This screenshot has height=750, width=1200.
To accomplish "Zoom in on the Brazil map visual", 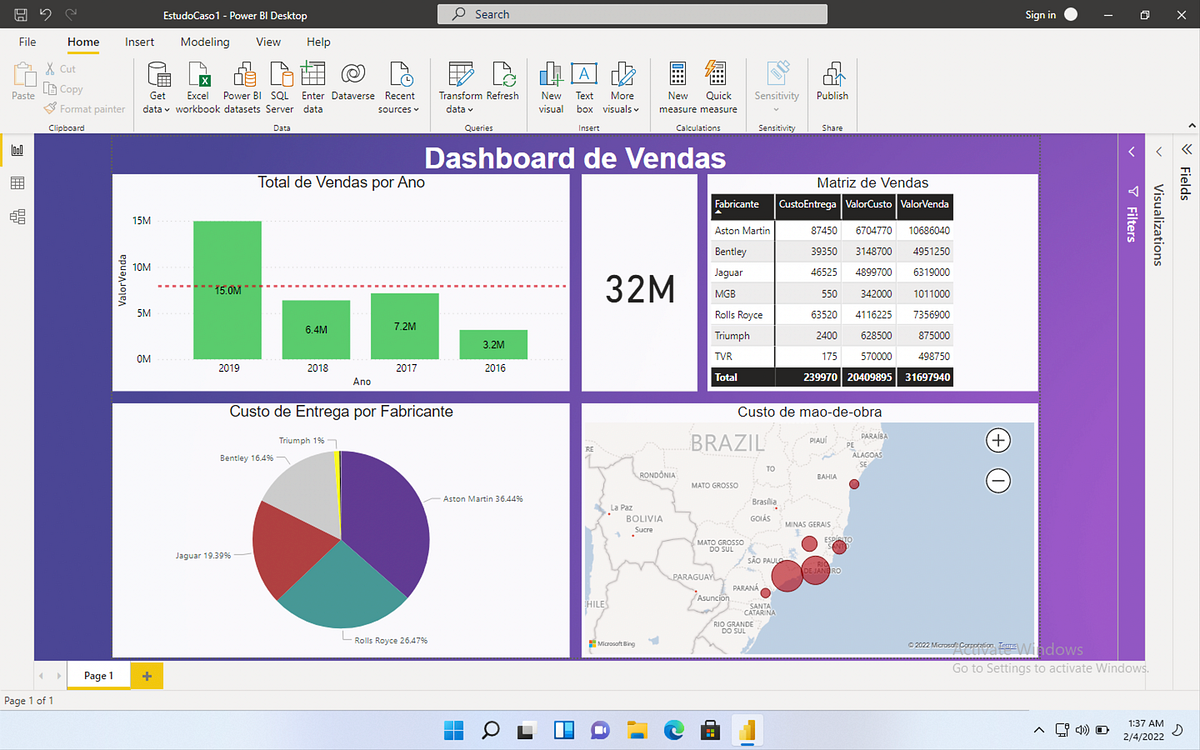I will pos(996,440).
